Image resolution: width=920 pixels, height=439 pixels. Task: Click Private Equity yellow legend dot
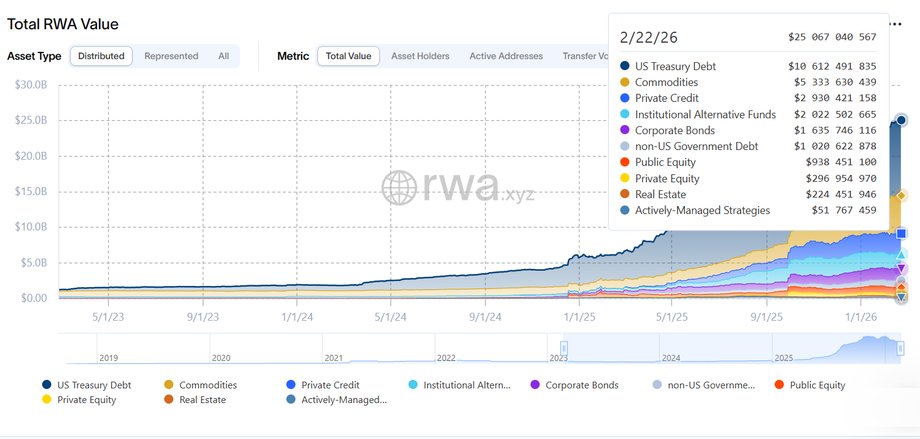[47, 399]
